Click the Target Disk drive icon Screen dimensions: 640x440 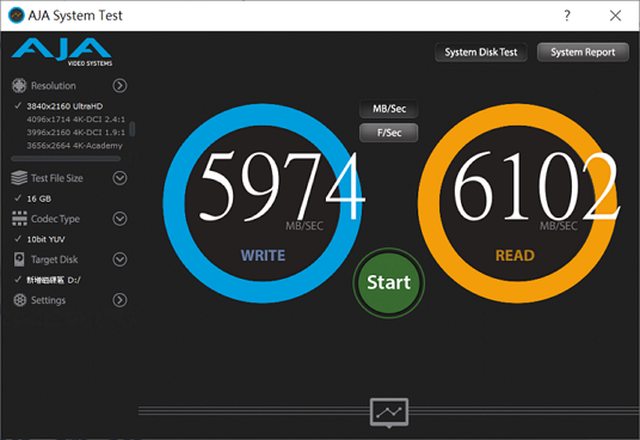18,260
